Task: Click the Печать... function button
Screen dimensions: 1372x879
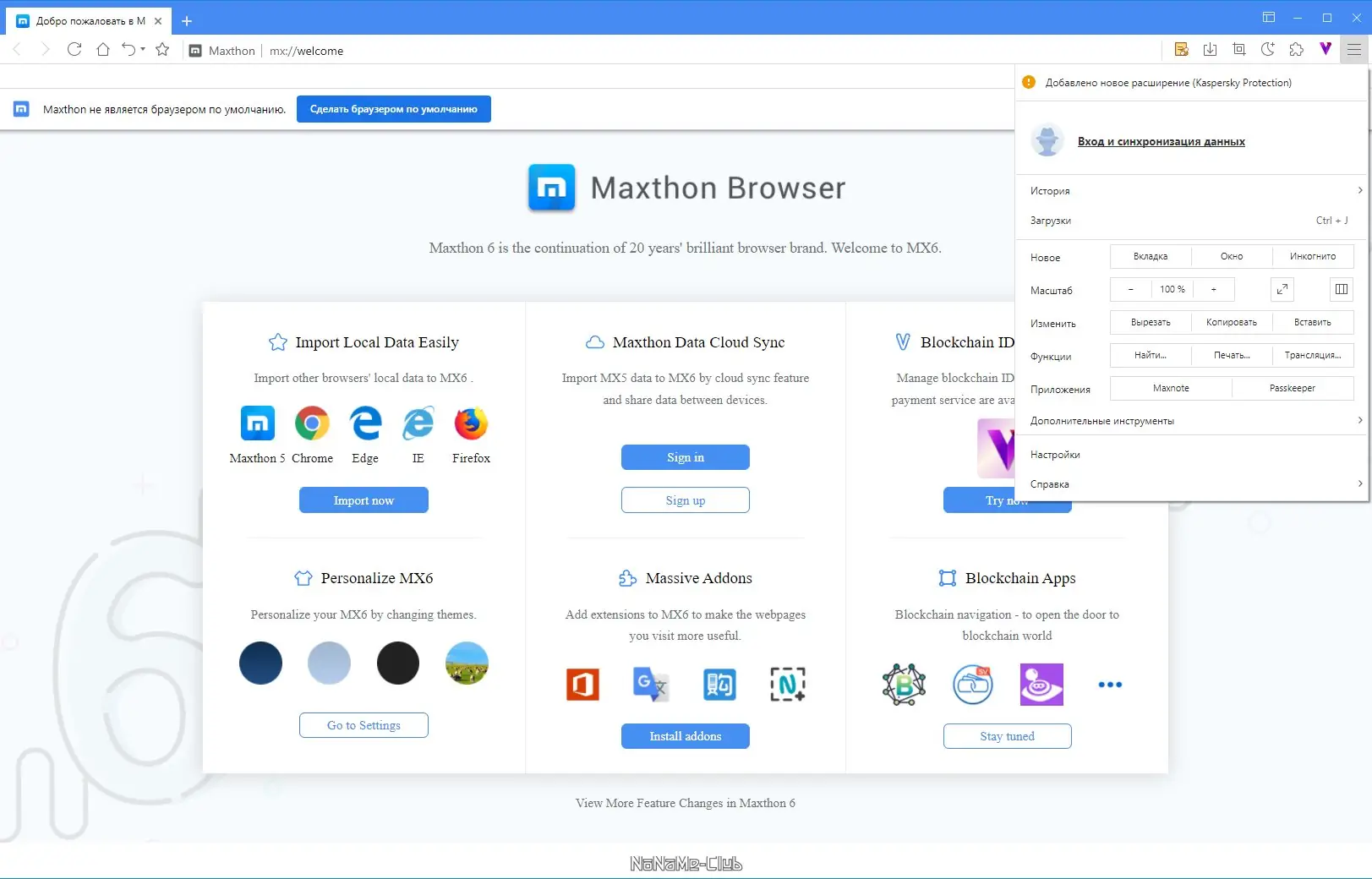Action: coord(1232,355)
